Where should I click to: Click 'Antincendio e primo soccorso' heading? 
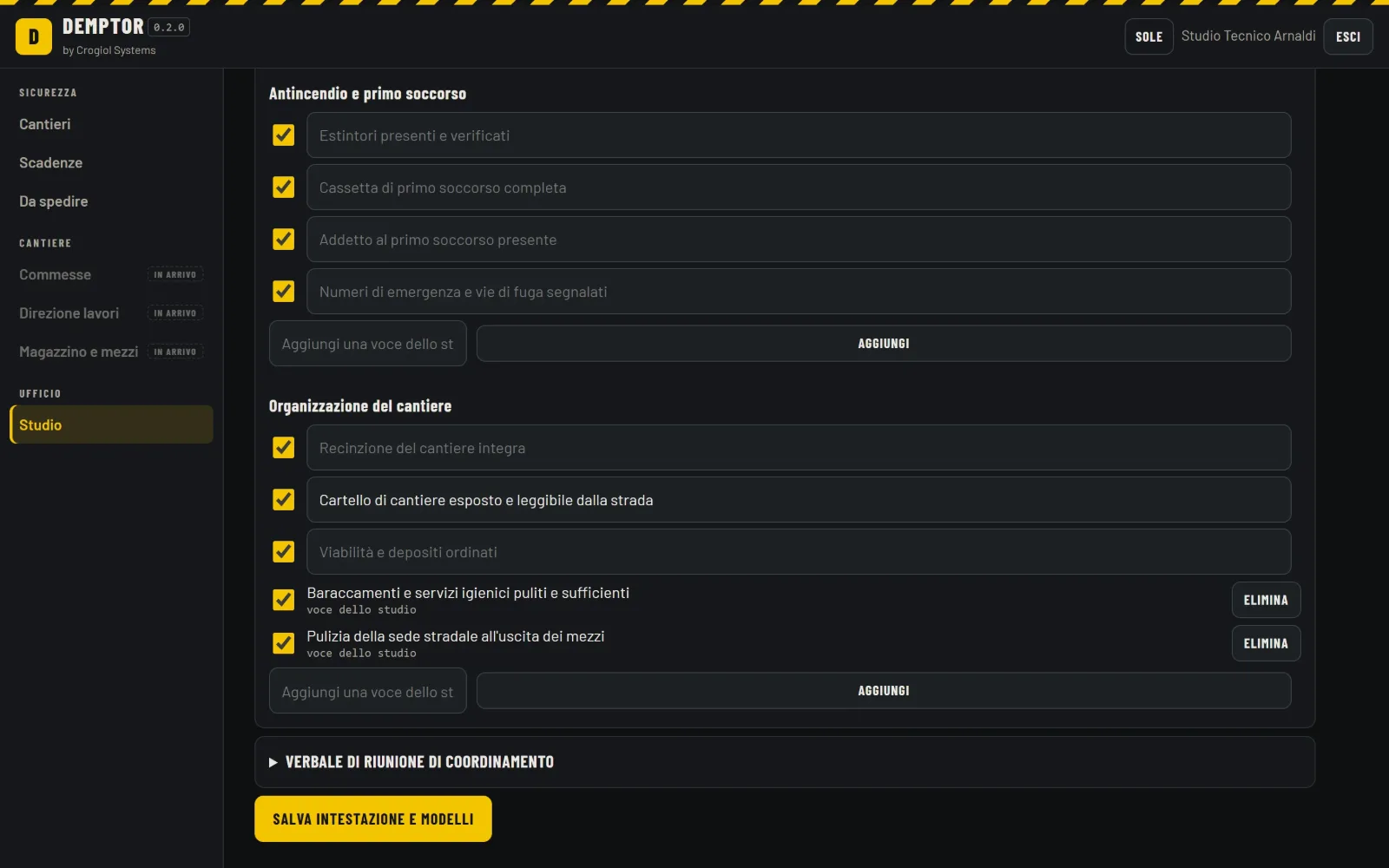tap(367, 94)
